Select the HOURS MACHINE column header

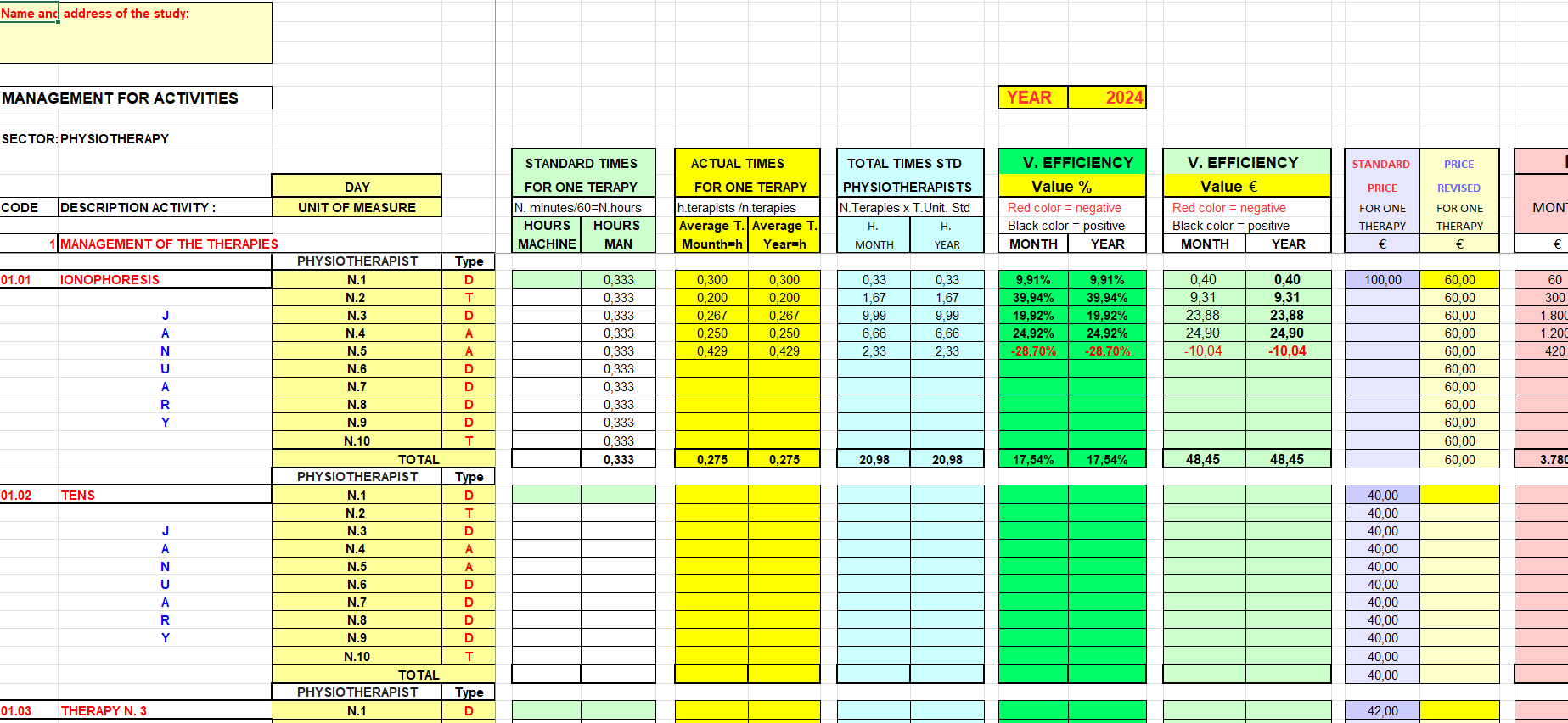(x=547, y=234)
